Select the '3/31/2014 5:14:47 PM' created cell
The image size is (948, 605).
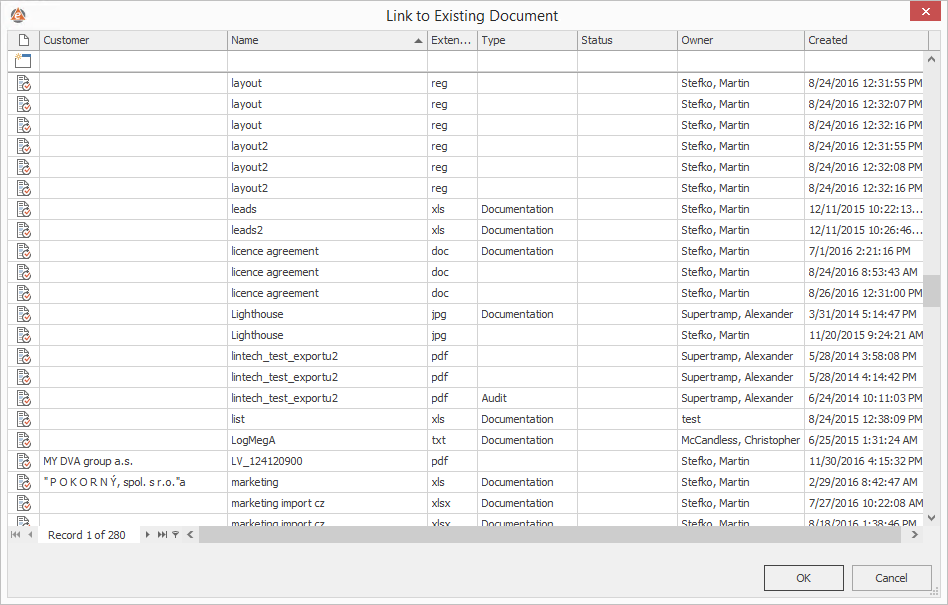pyautogui.click(x=864, y=314)
